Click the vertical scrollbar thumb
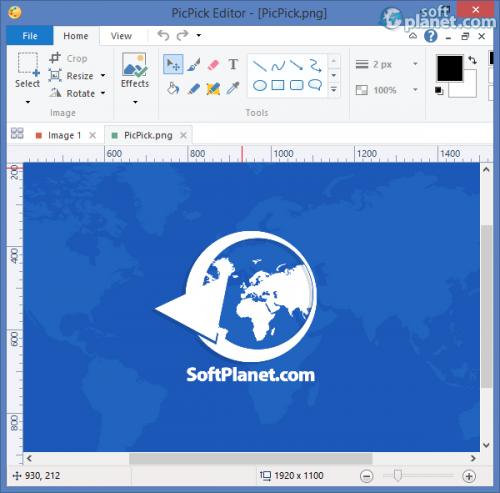Viewport: 500px width, 493px height. [487, 306]
